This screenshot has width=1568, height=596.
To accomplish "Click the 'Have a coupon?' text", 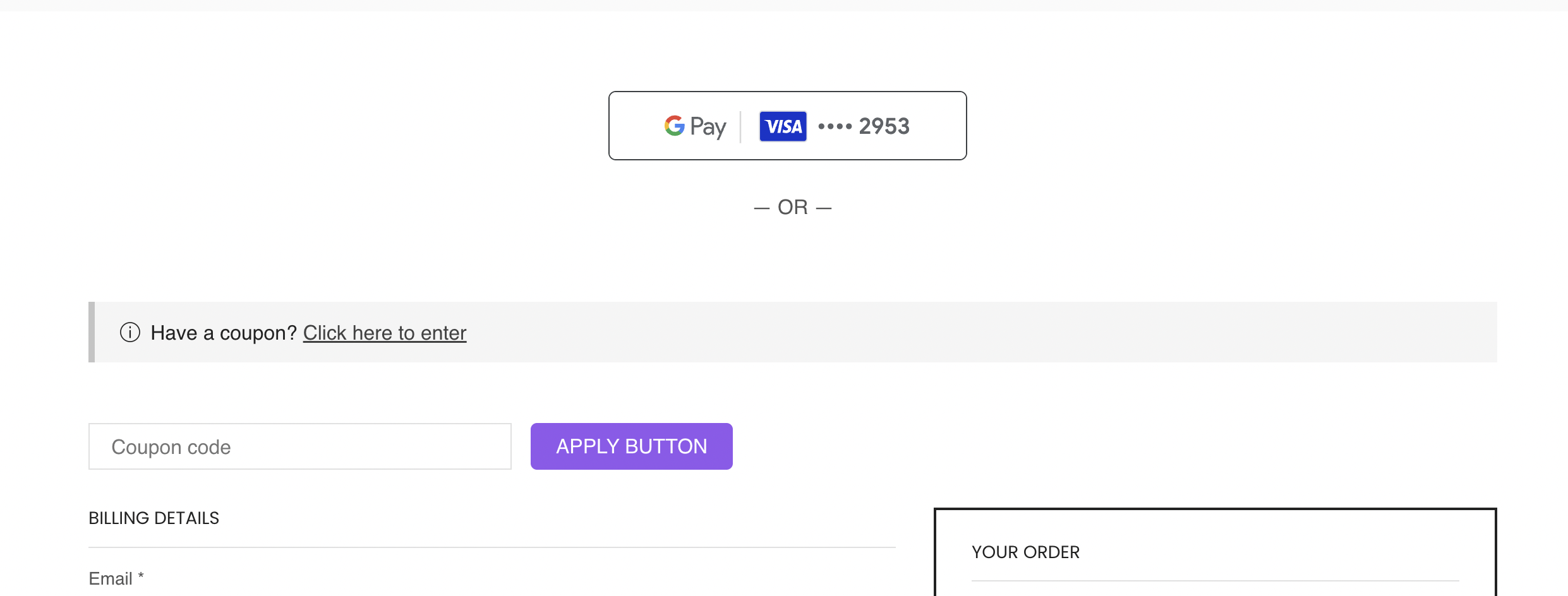I will tap(224, 333).
